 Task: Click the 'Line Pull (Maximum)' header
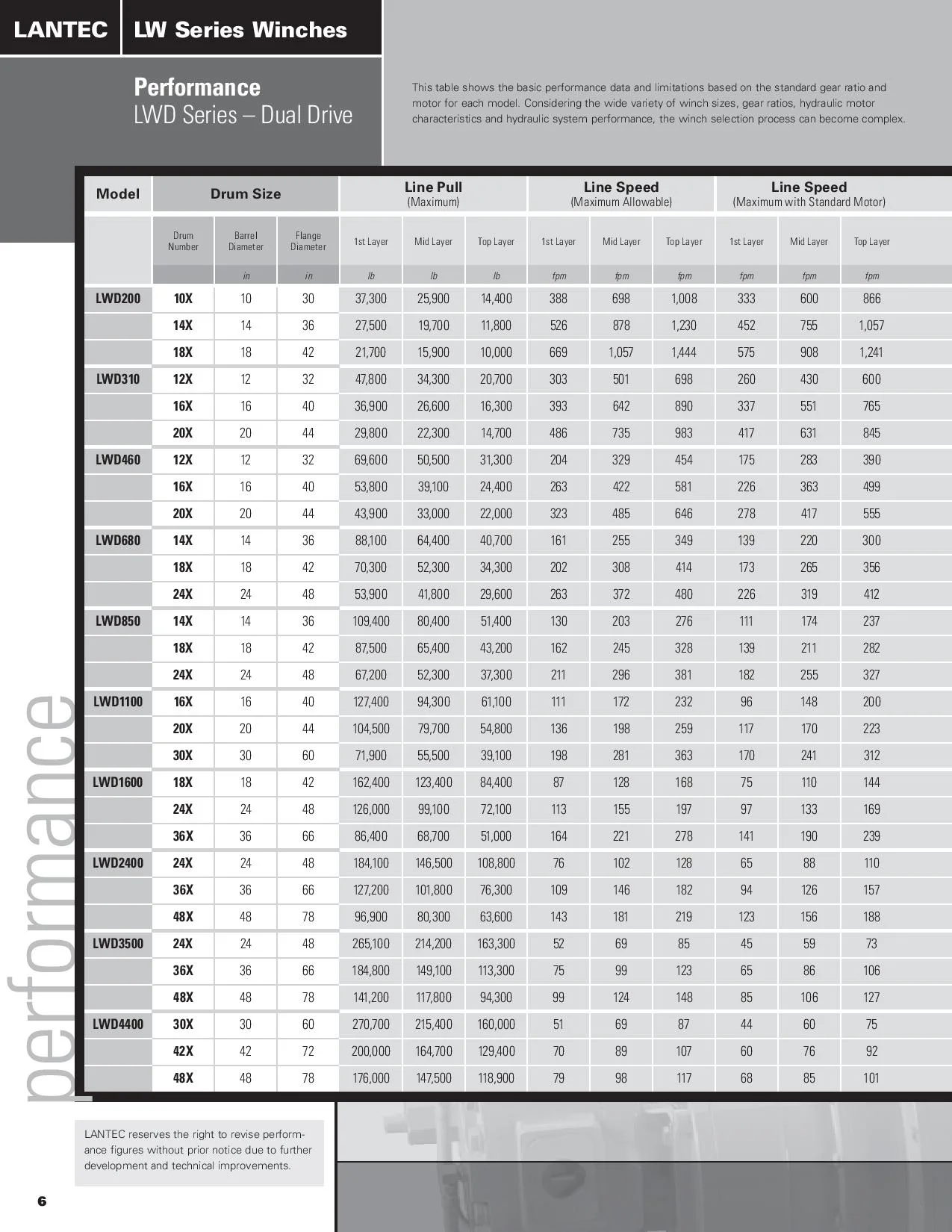(433, 193)
